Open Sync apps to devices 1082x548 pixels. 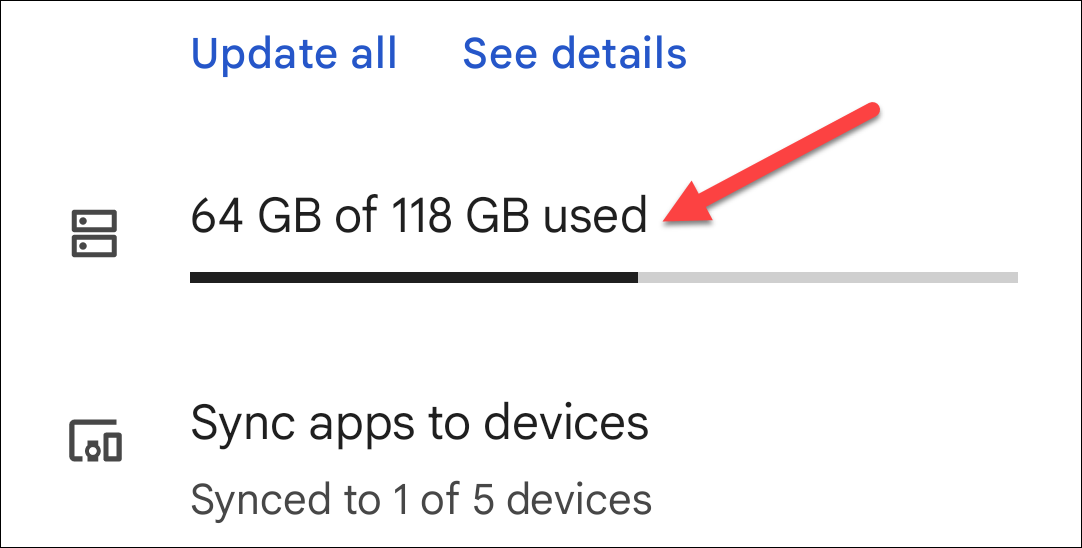pos(419,423)
